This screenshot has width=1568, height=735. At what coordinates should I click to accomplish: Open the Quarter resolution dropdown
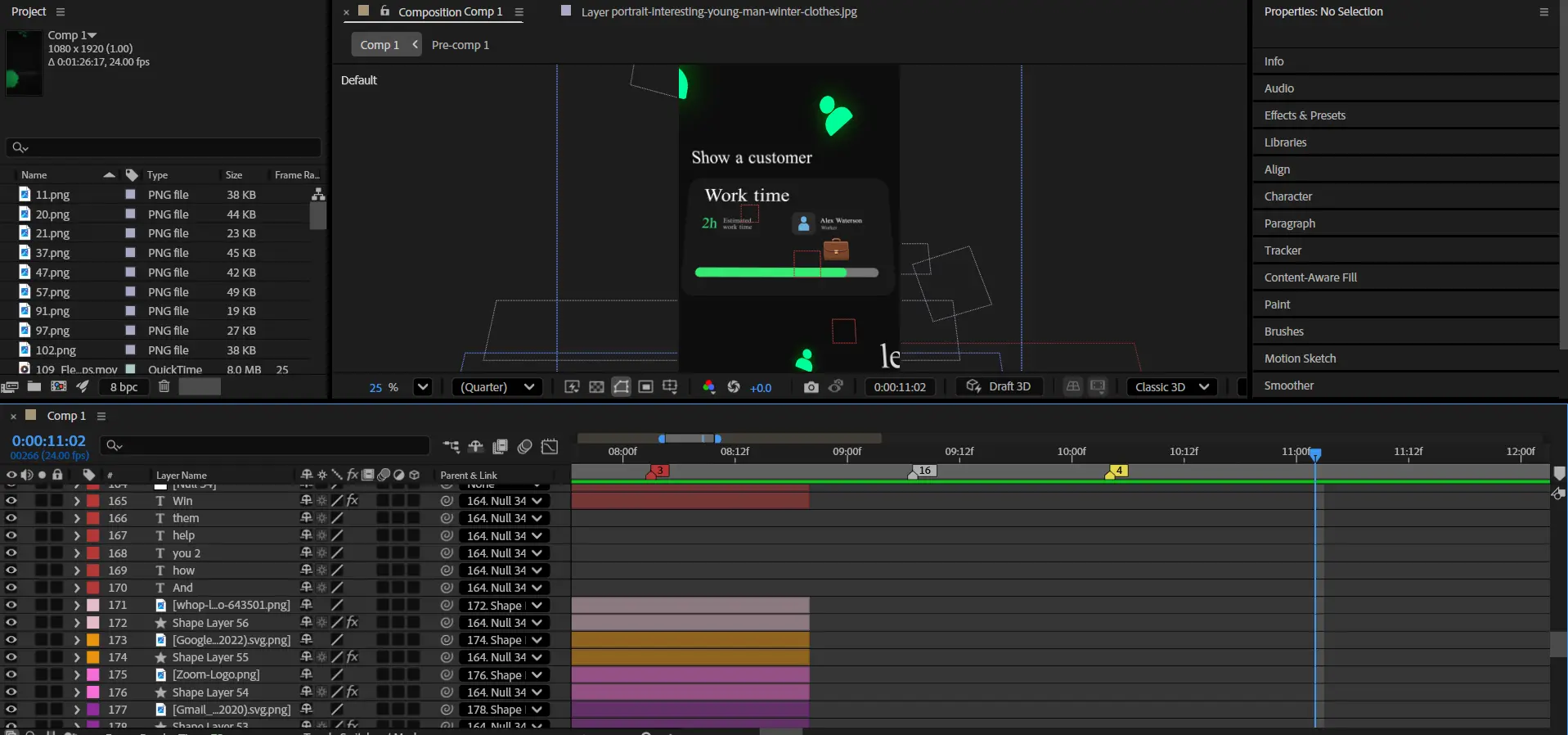pyautogui.click(x=497, y=387)
